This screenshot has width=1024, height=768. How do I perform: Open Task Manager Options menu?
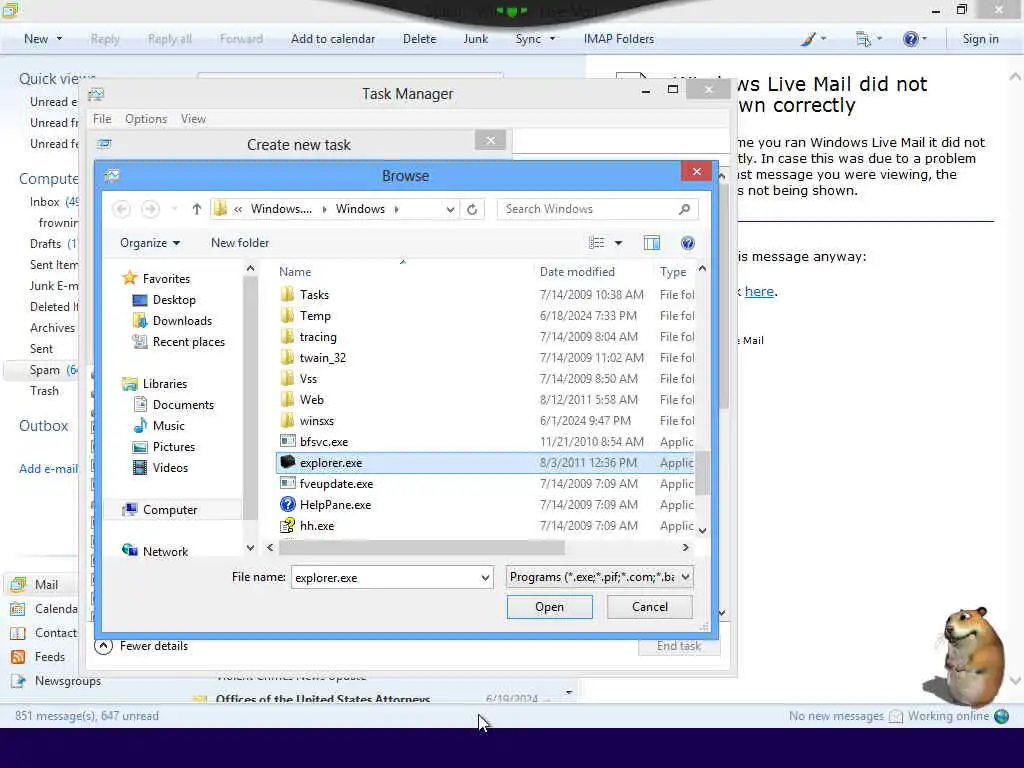click(146, 119)
